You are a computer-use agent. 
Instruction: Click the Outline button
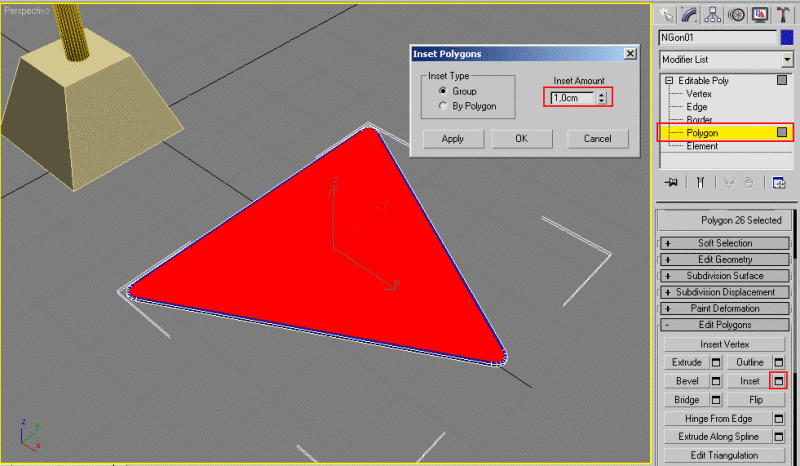(x=749, y=362)
